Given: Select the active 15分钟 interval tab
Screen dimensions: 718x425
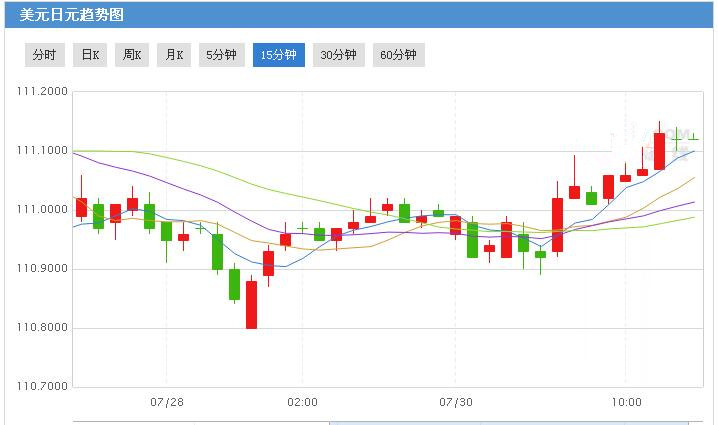Looking at the screenshot, I should coord(279,55).
